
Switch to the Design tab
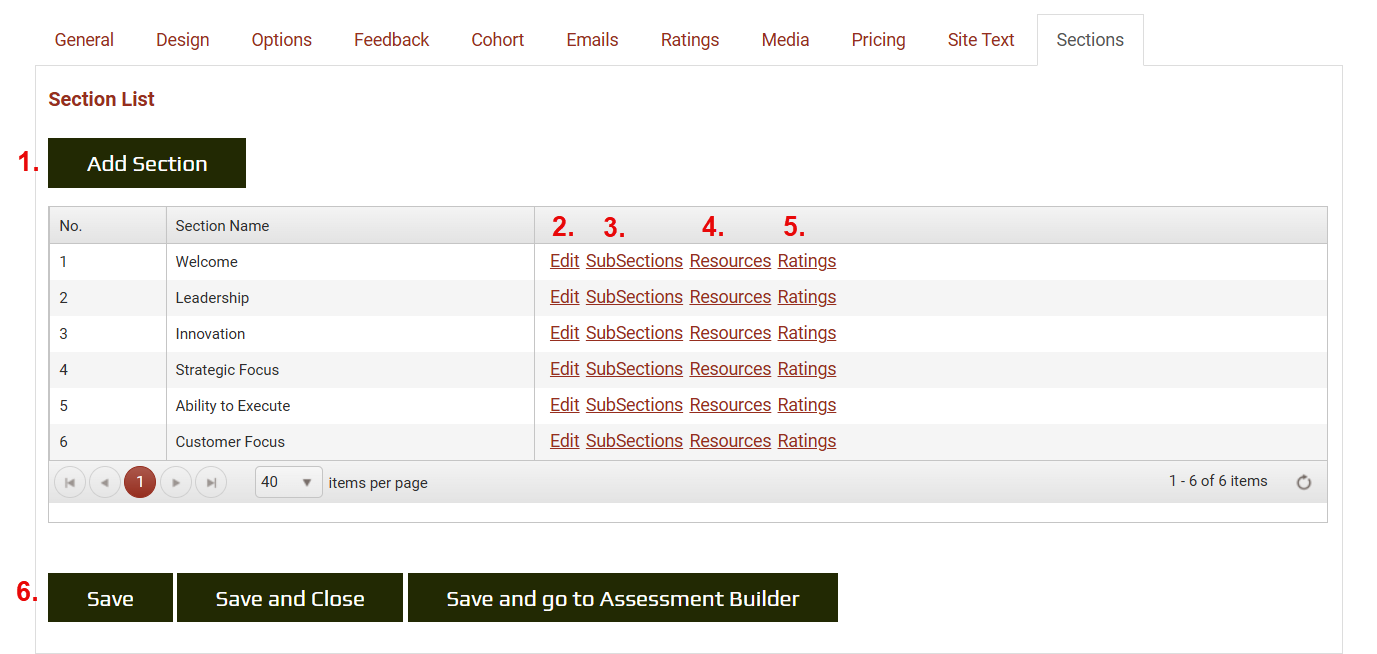click(182, 39)
